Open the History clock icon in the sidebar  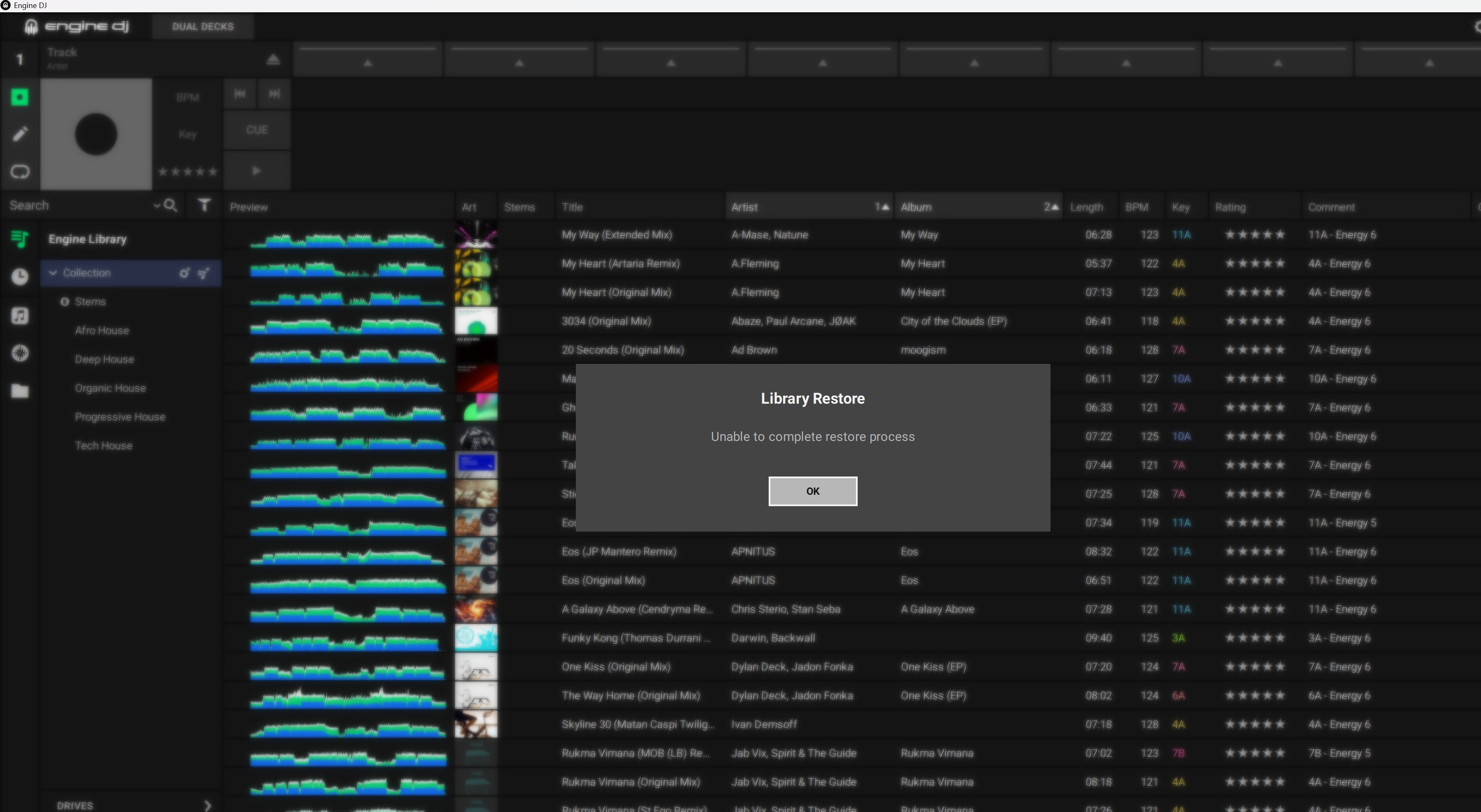19,277
